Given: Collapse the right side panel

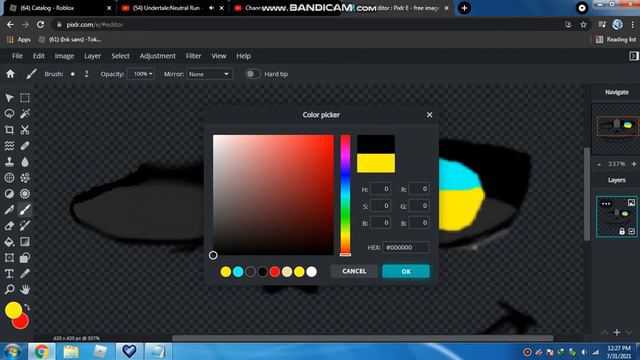Looking at the screenshot, I should (633, 56).
